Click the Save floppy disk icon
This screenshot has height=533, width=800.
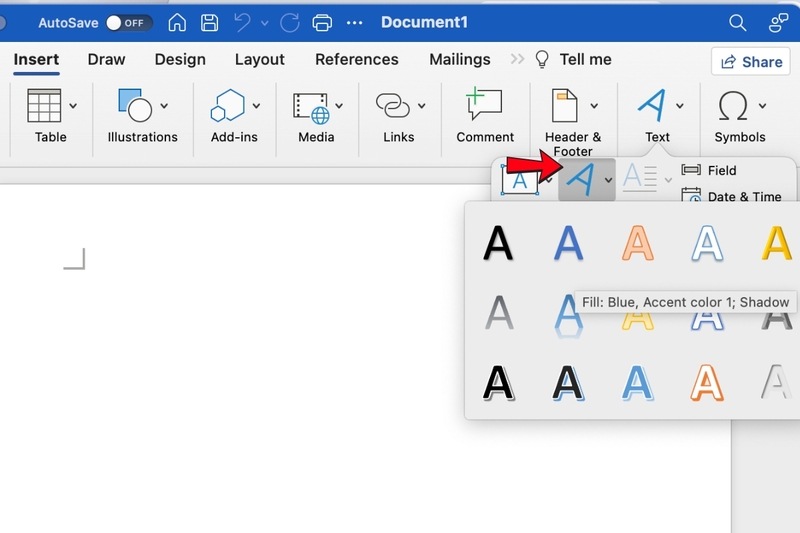pos(209,22)
